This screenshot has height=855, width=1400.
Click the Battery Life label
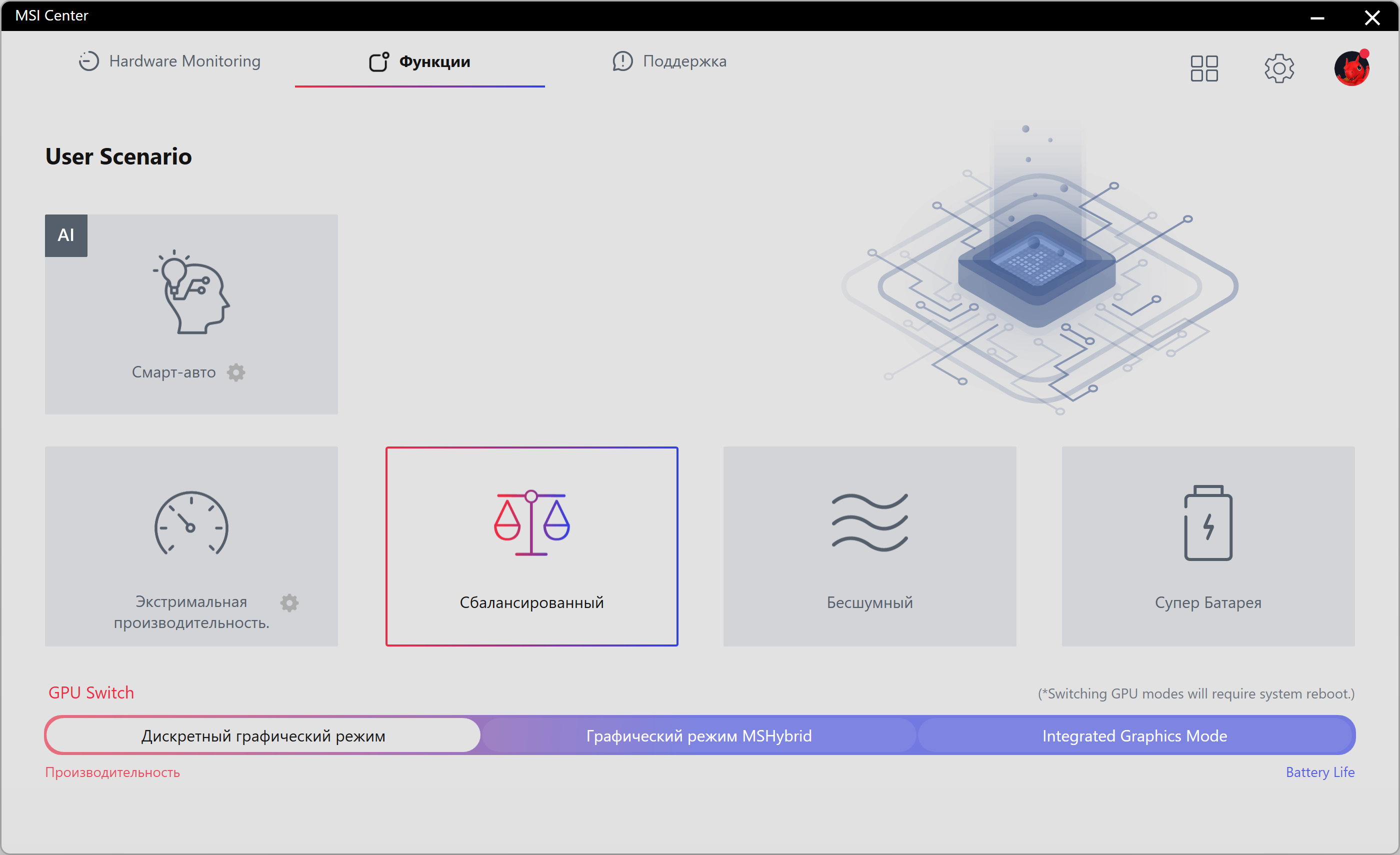point(1319,772)
